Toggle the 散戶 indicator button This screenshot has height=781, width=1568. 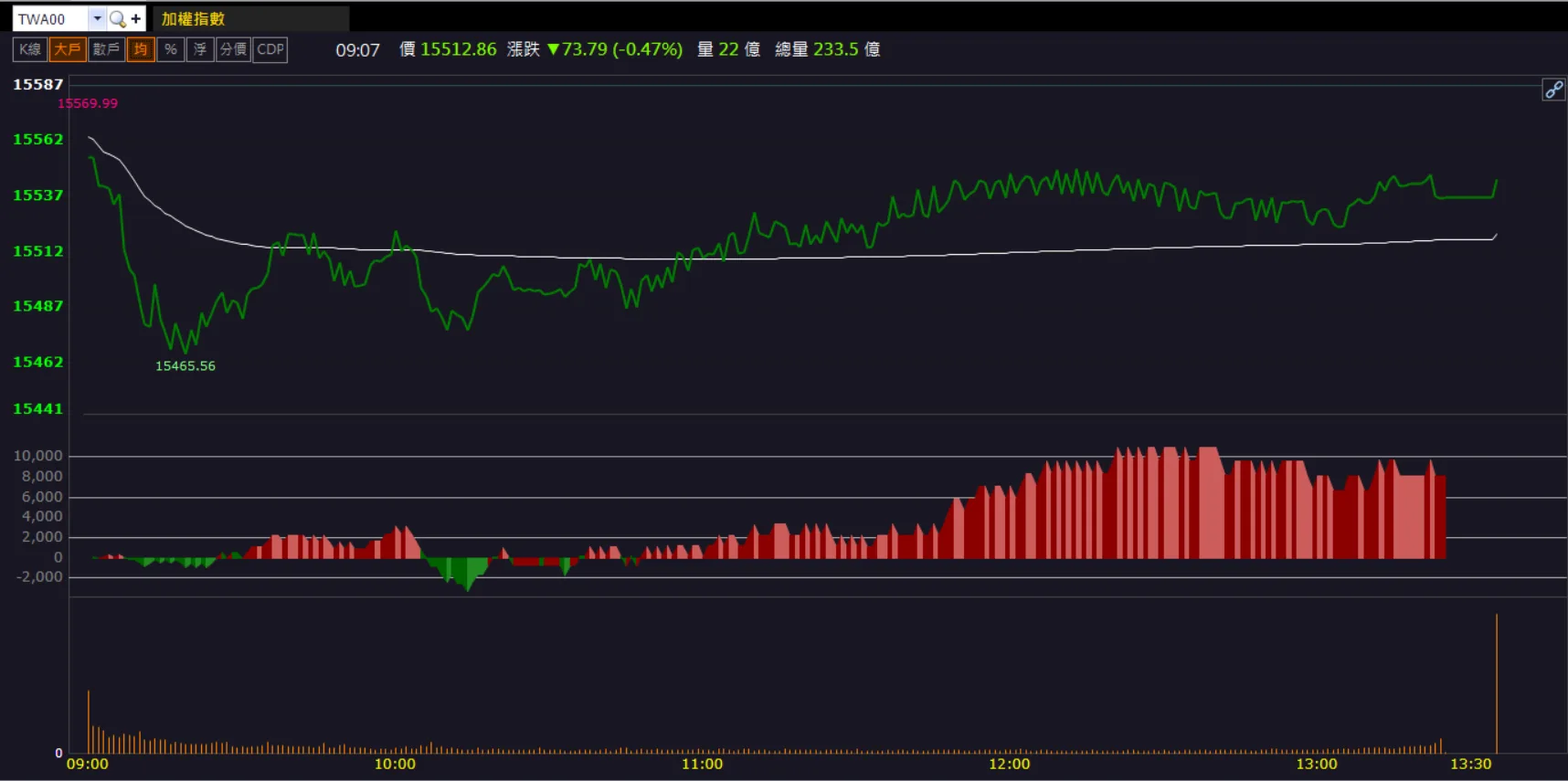click(106, 49)
